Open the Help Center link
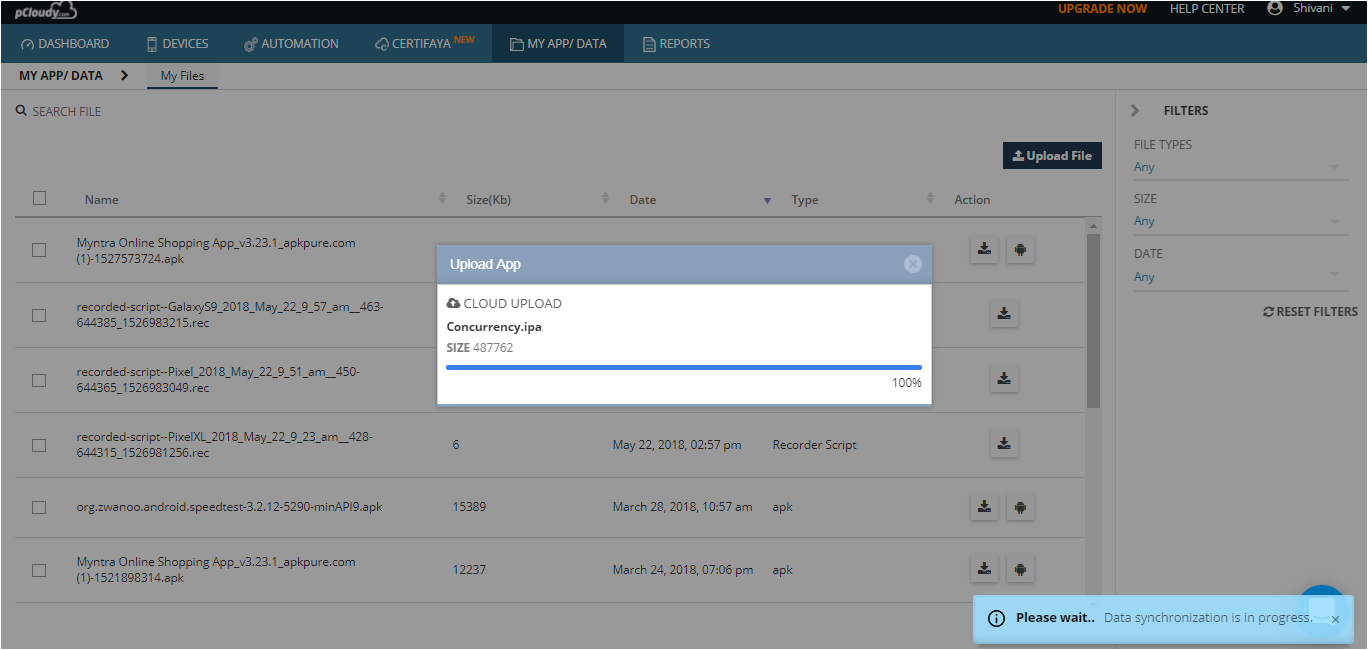The image size is (1368, 650). click(1207, 9)
